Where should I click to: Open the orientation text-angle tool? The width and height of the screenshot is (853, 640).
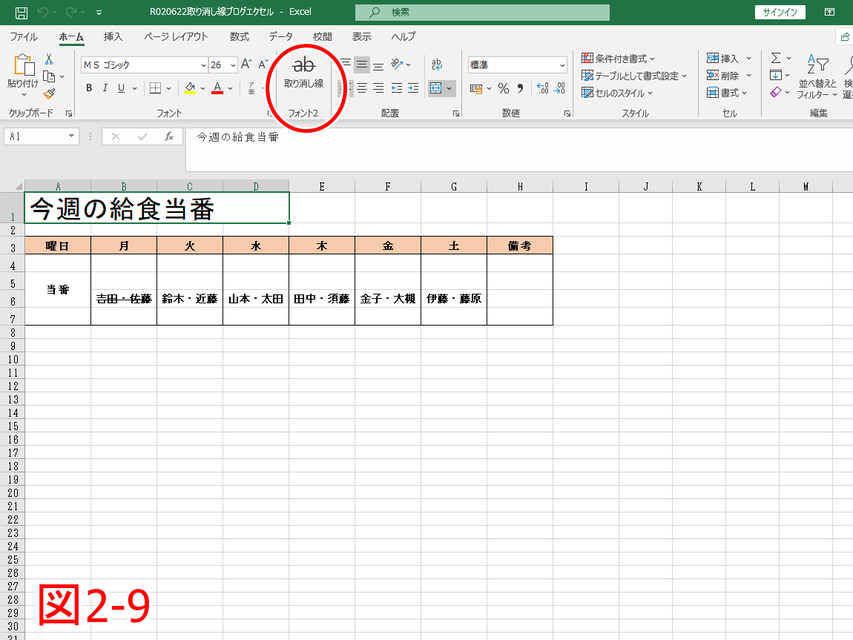tap(397, 65)
